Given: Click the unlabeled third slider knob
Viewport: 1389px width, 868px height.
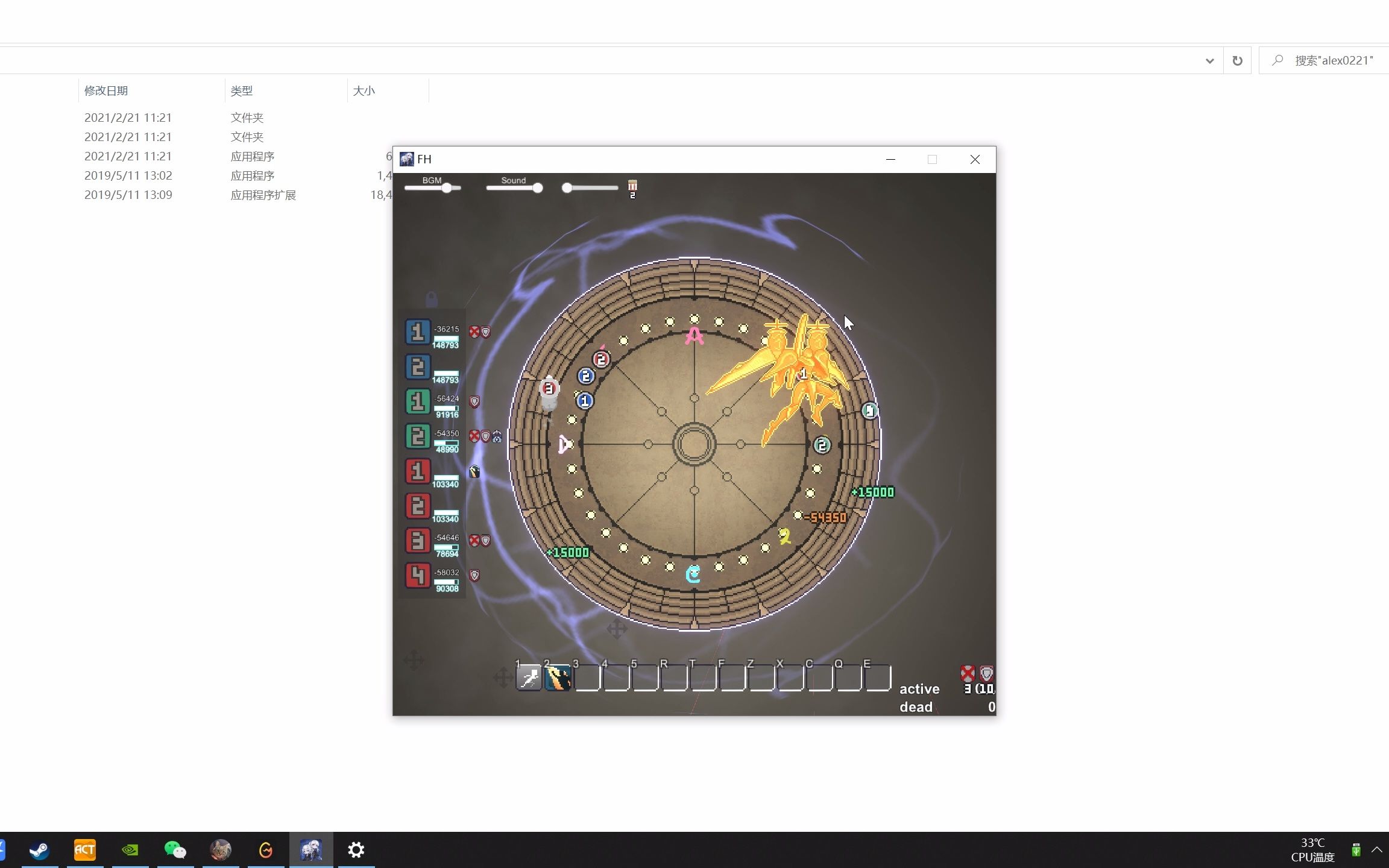Looking at the screenshot, I should click(567, 188).
